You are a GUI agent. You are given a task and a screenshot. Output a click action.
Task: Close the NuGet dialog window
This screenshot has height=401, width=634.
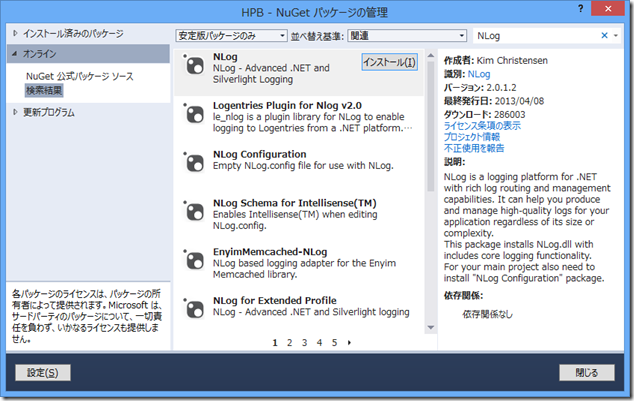click(608, 8)
